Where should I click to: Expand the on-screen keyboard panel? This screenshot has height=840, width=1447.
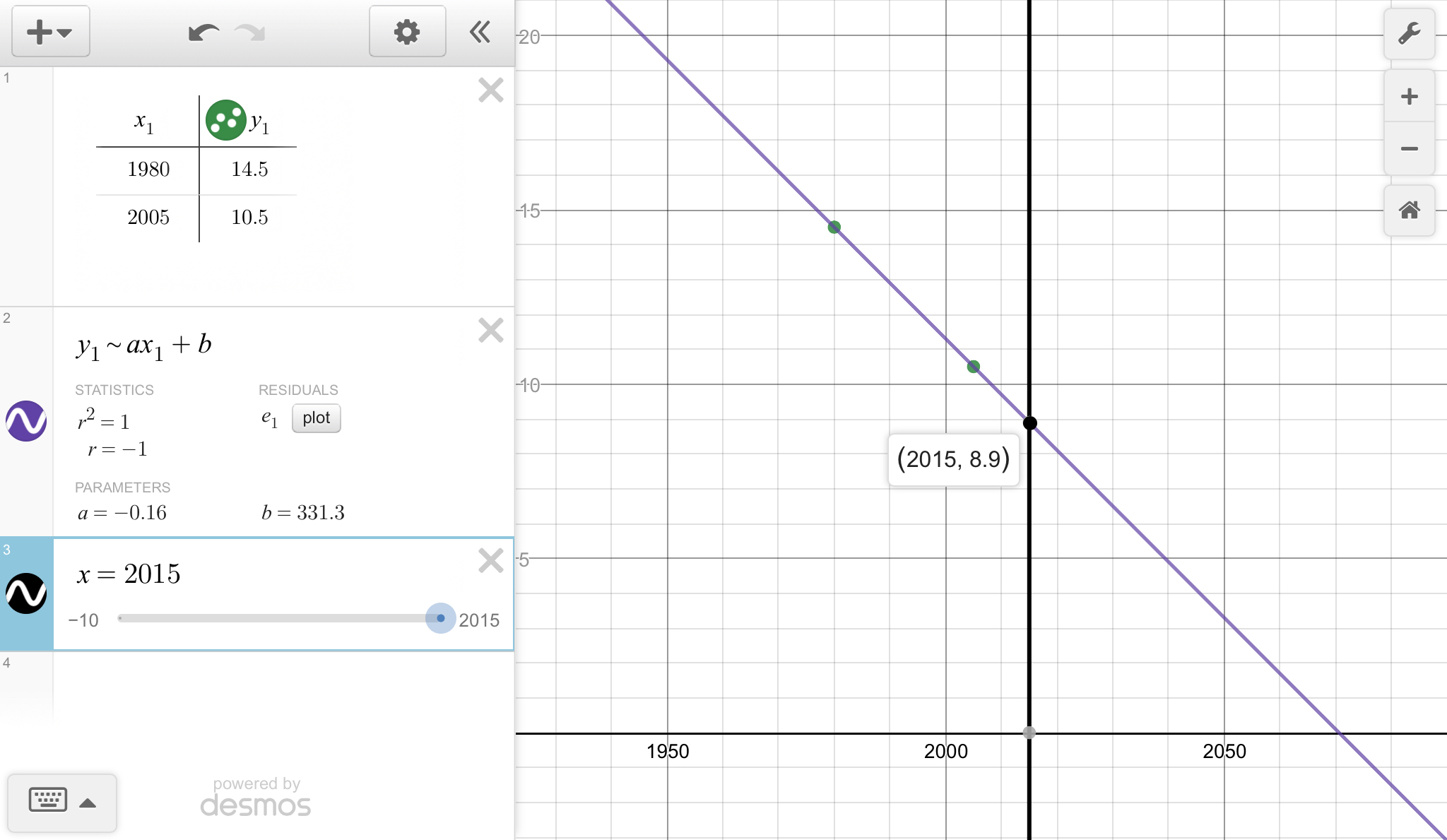click(62, 802)
